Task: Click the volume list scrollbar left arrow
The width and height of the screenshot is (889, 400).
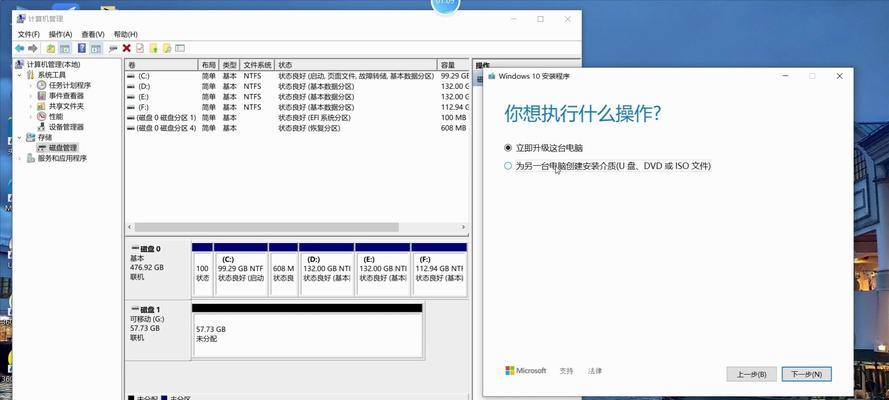Action: pyautogui.click(x=129, y=227)
